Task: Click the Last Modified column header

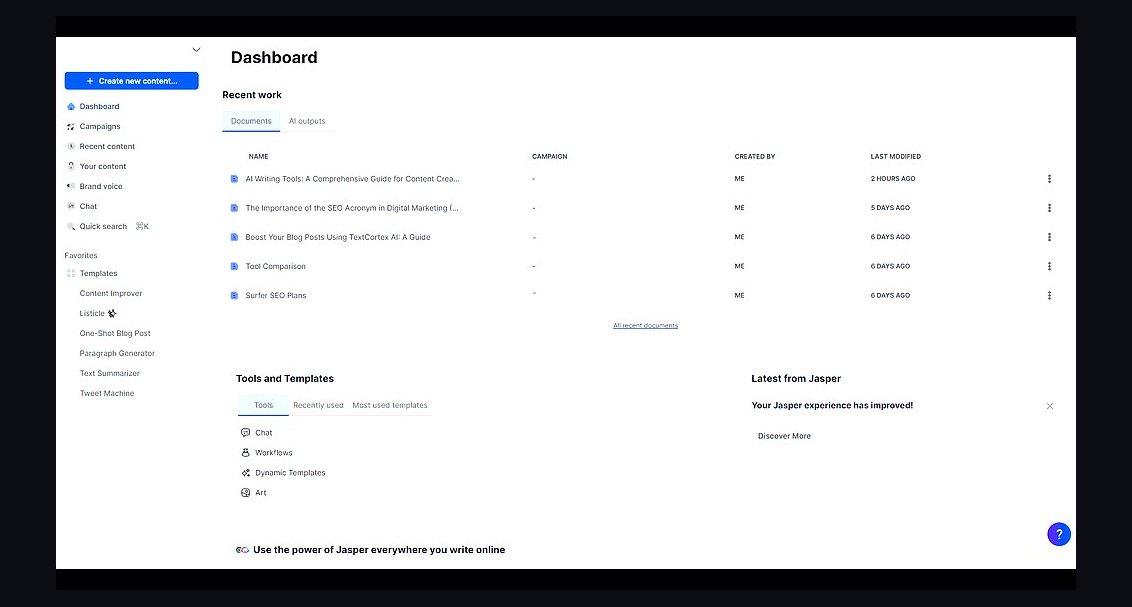Action: click(895, 157)
